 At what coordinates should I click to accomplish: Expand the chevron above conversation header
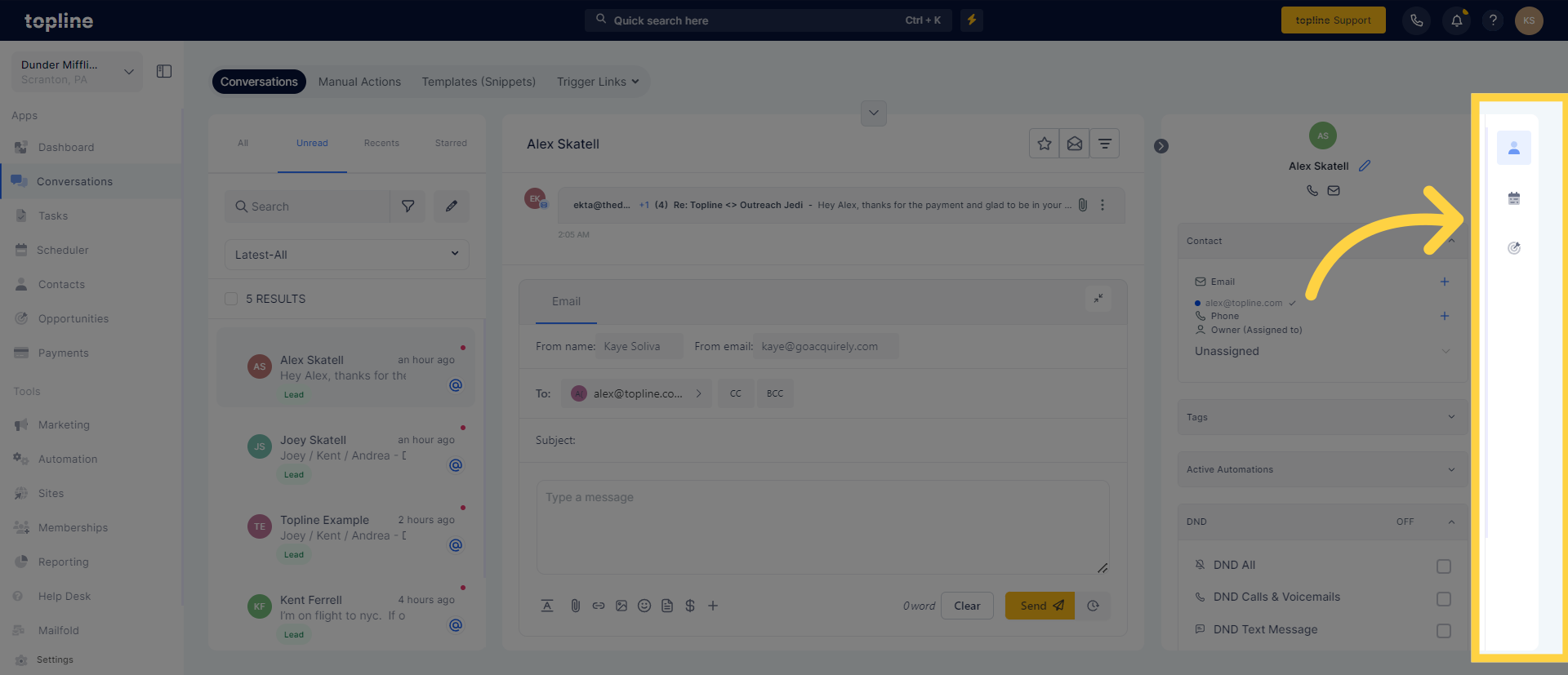click(873, 113)
